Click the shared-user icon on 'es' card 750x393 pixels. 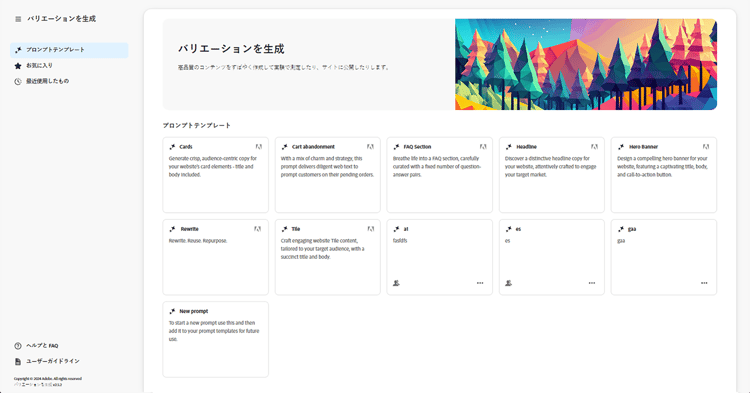point(508,283)
